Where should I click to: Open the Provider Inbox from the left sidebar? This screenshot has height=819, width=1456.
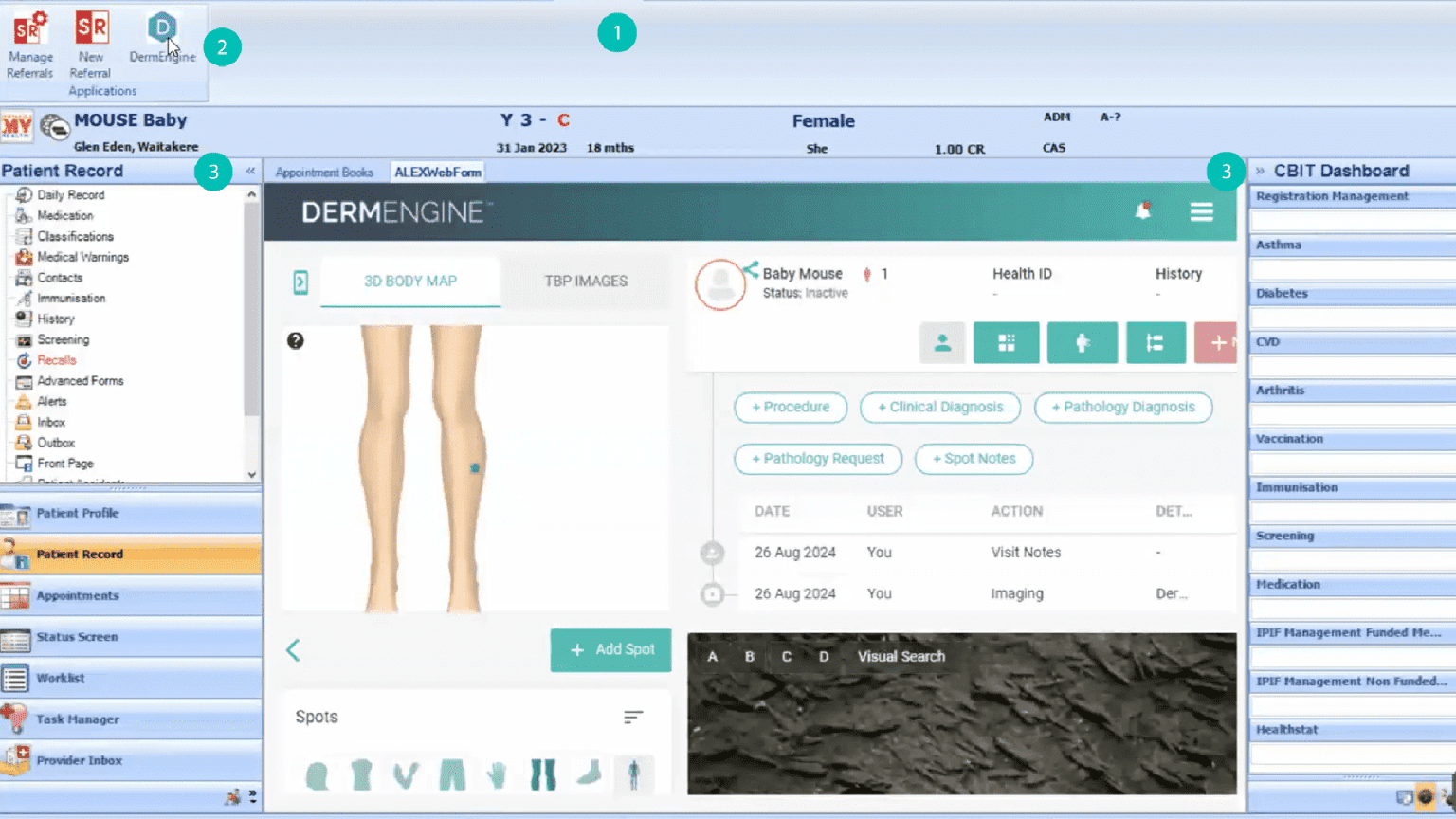(79, 760)
